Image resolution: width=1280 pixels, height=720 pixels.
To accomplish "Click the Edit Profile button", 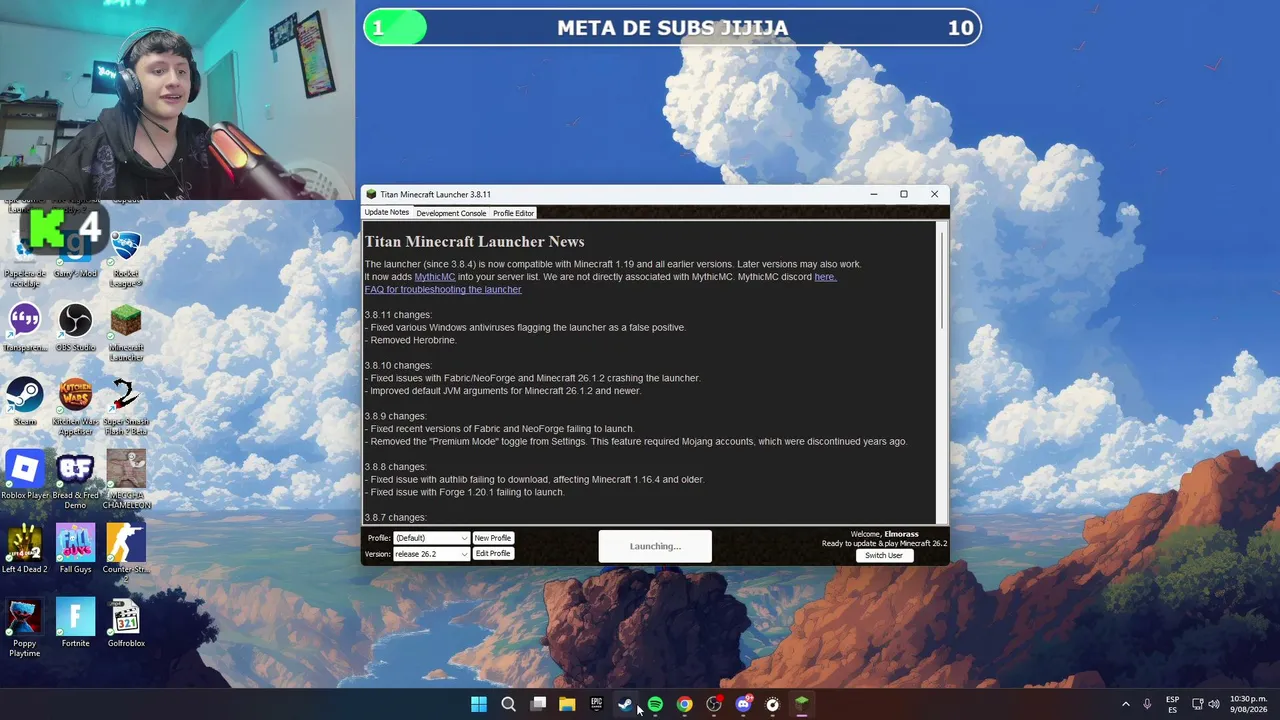I will (x=493, y=554).
